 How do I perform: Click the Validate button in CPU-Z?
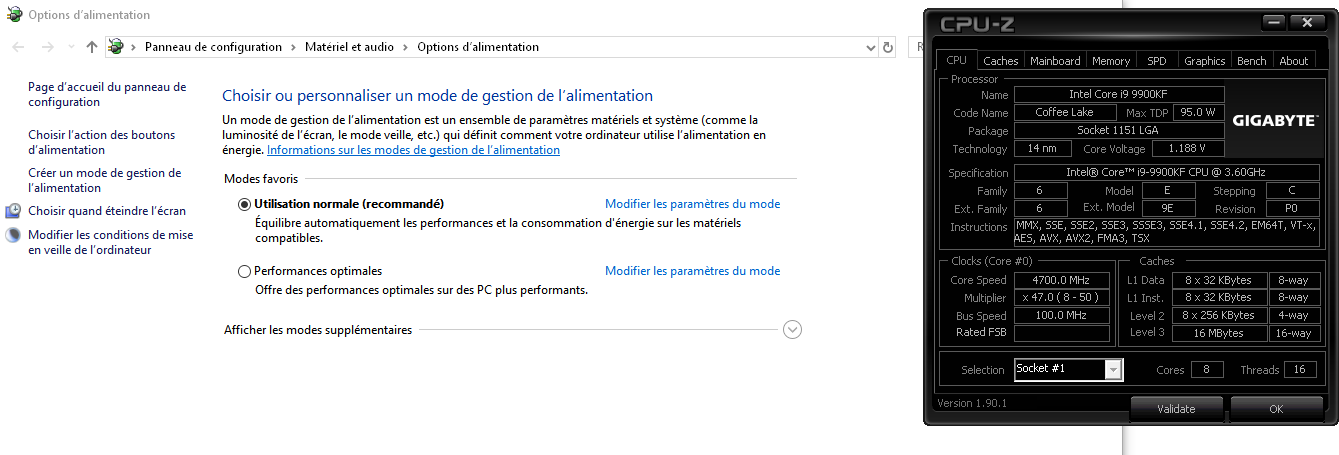(x=1176, y=408)
